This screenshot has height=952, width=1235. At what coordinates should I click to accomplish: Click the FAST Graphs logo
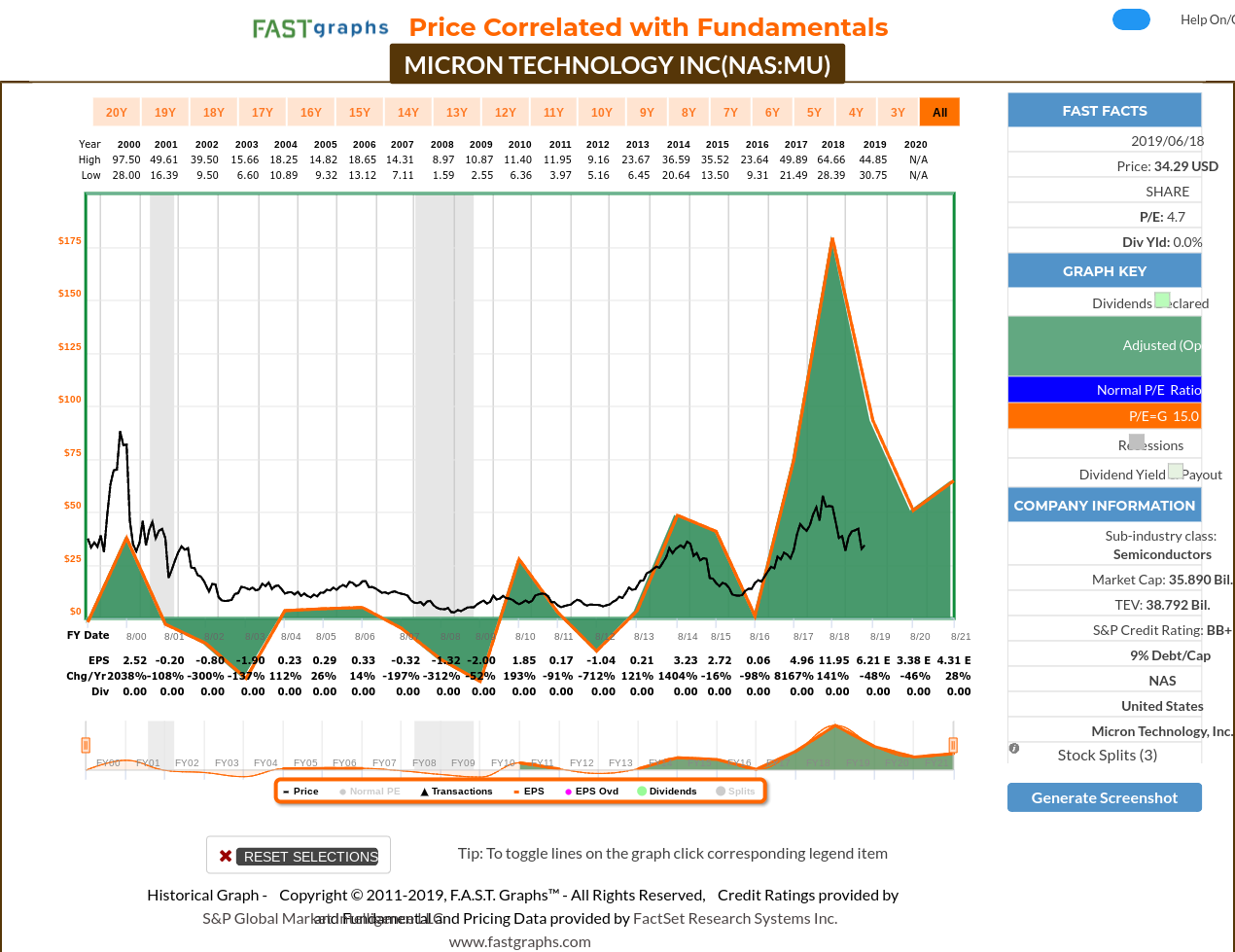[321, 28]
